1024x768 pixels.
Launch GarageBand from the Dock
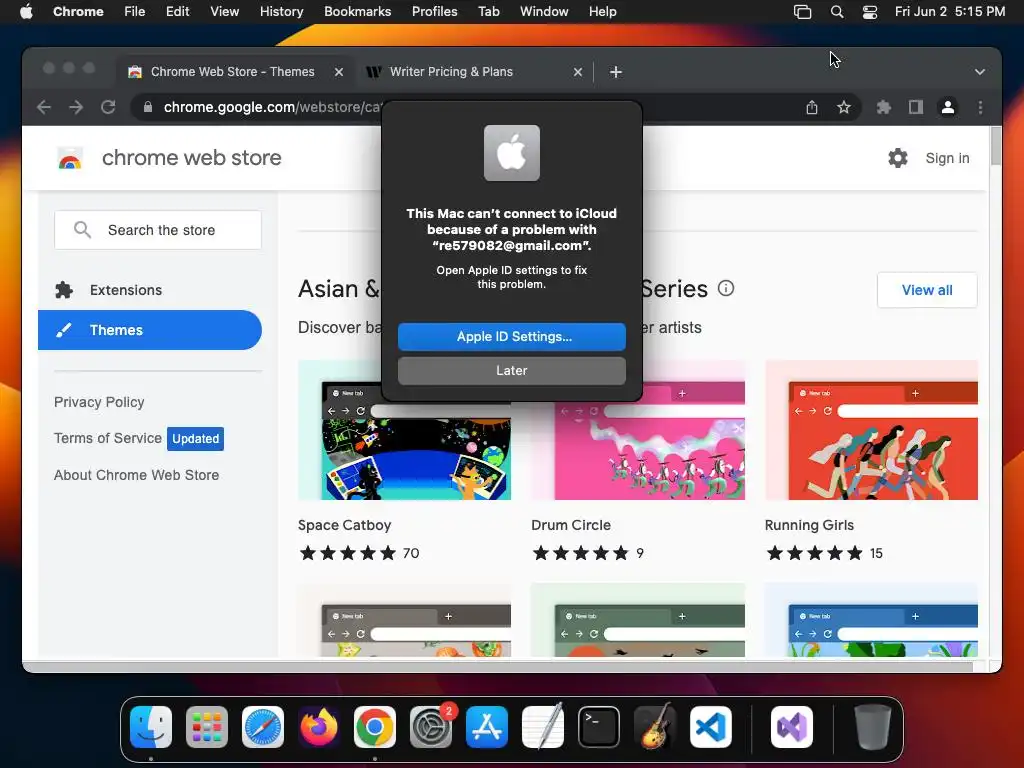[655, 727]
